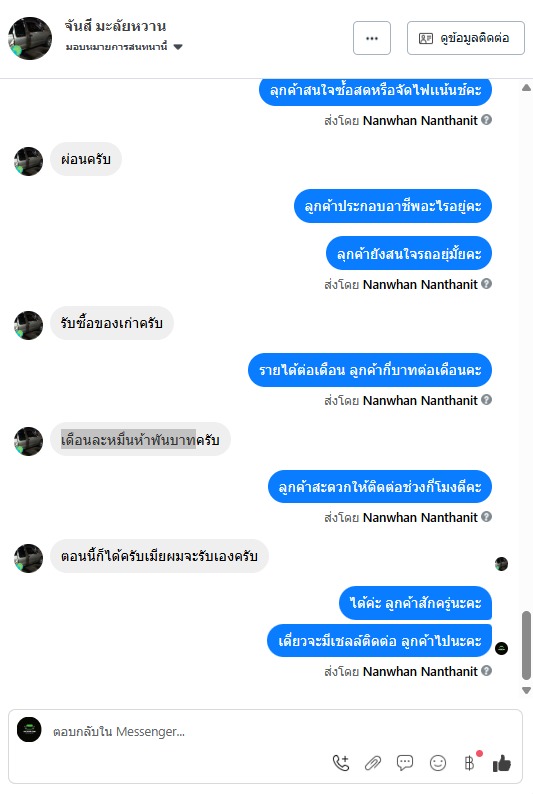Click the จันสี มะลัยหวาน customer name in the header

tap(115, 26)
